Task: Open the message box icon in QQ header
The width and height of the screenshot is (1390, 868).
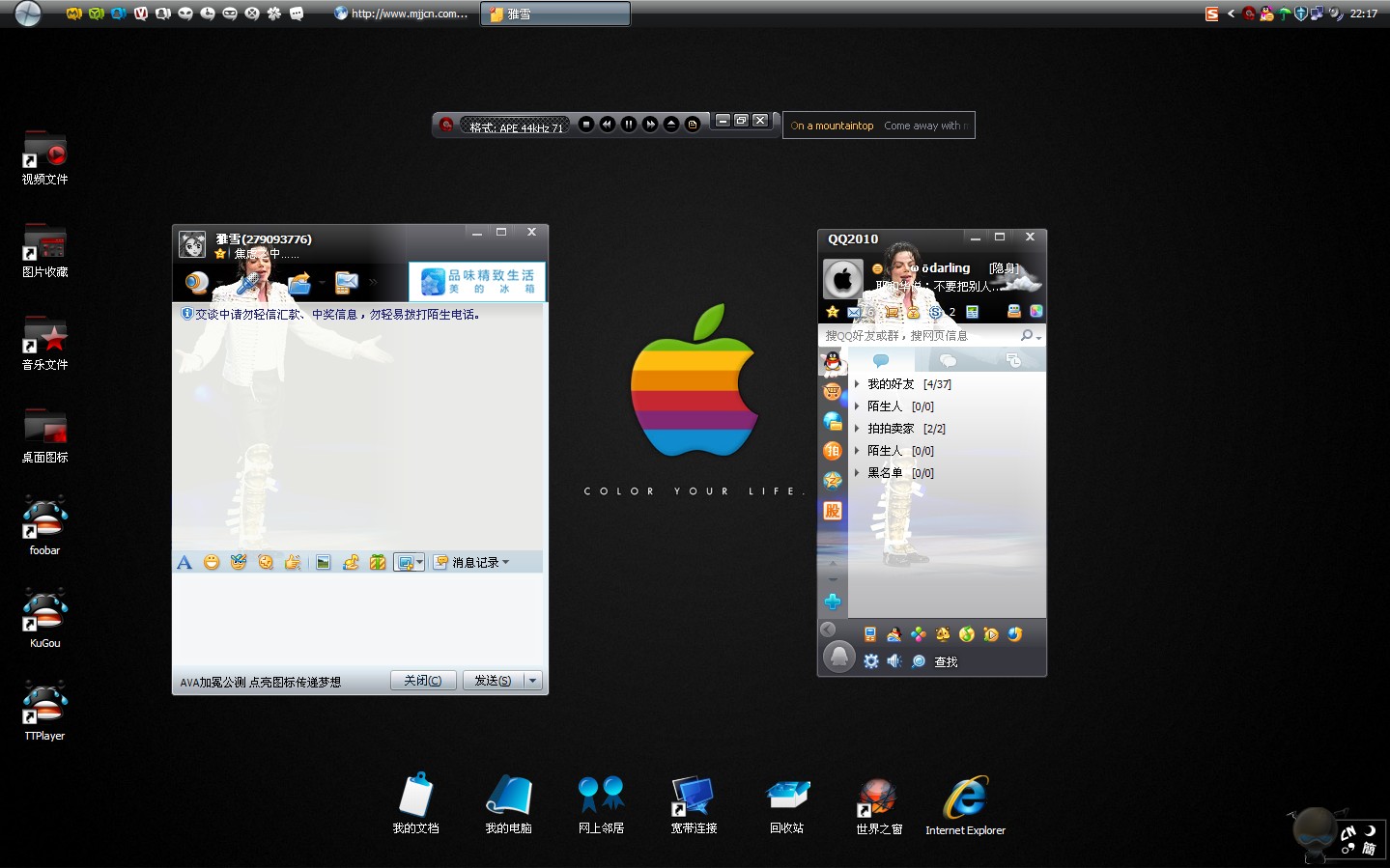Action: click(1014, 311)
